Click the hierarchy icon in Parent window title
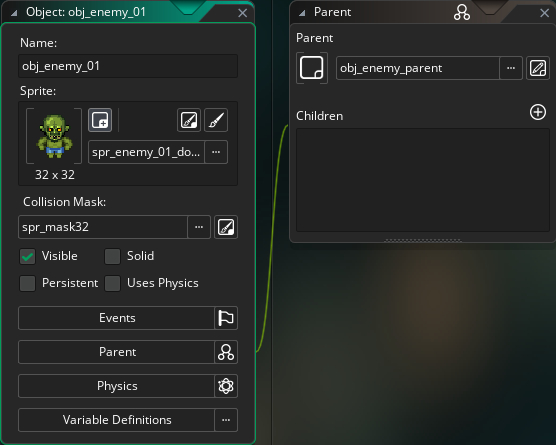Image resolution: width=556 pixels, height=445 pixels. [462, 12]
